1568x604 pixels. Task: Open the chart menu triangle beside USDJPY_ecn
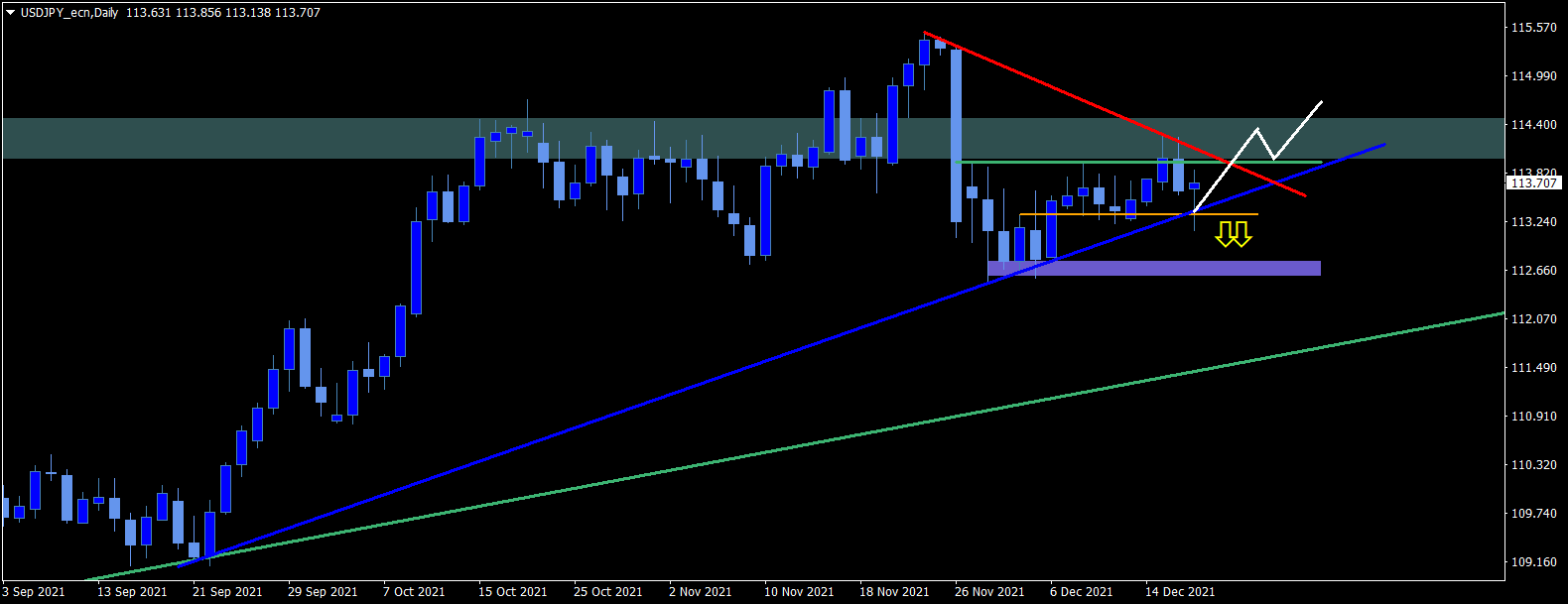coord(11,13)
